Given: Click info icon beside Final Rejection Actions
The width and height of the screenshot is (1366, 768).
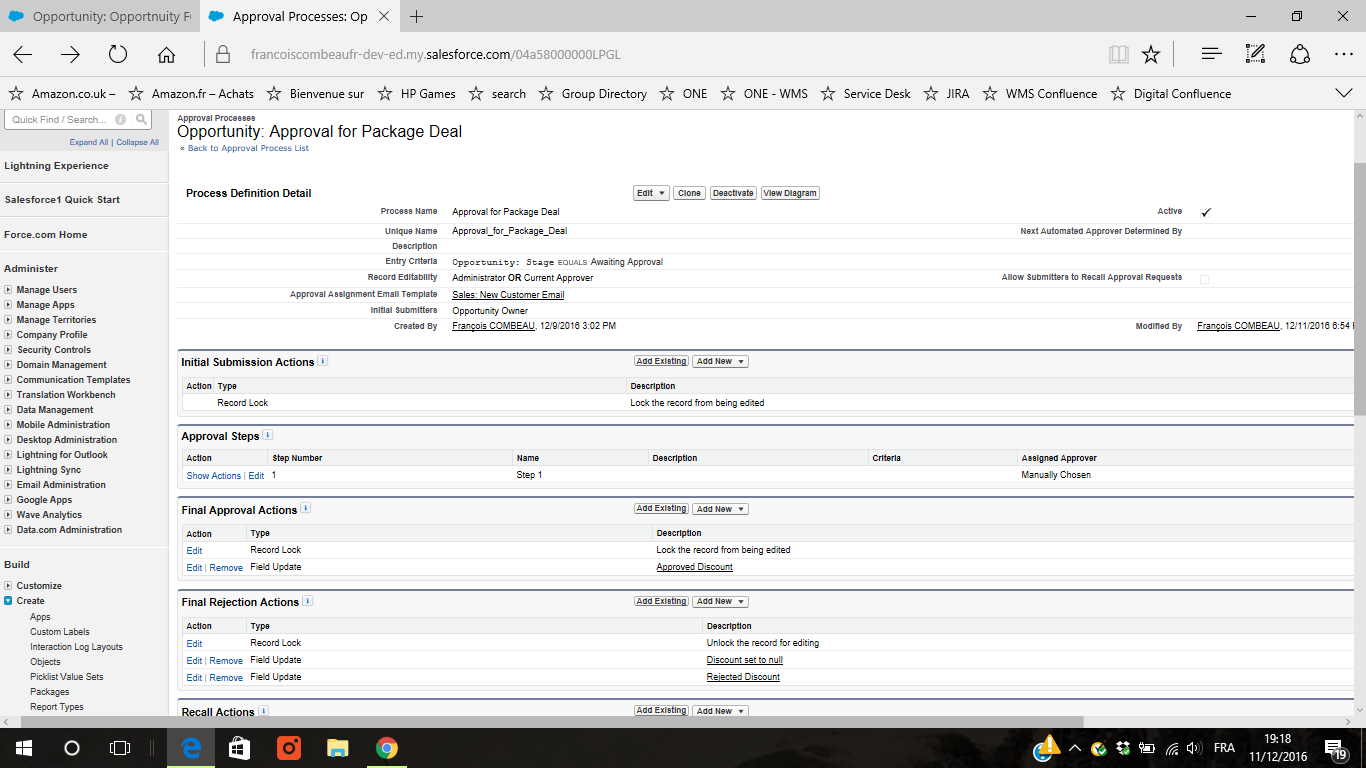Looking at the screenshot, I should (308, 601).
